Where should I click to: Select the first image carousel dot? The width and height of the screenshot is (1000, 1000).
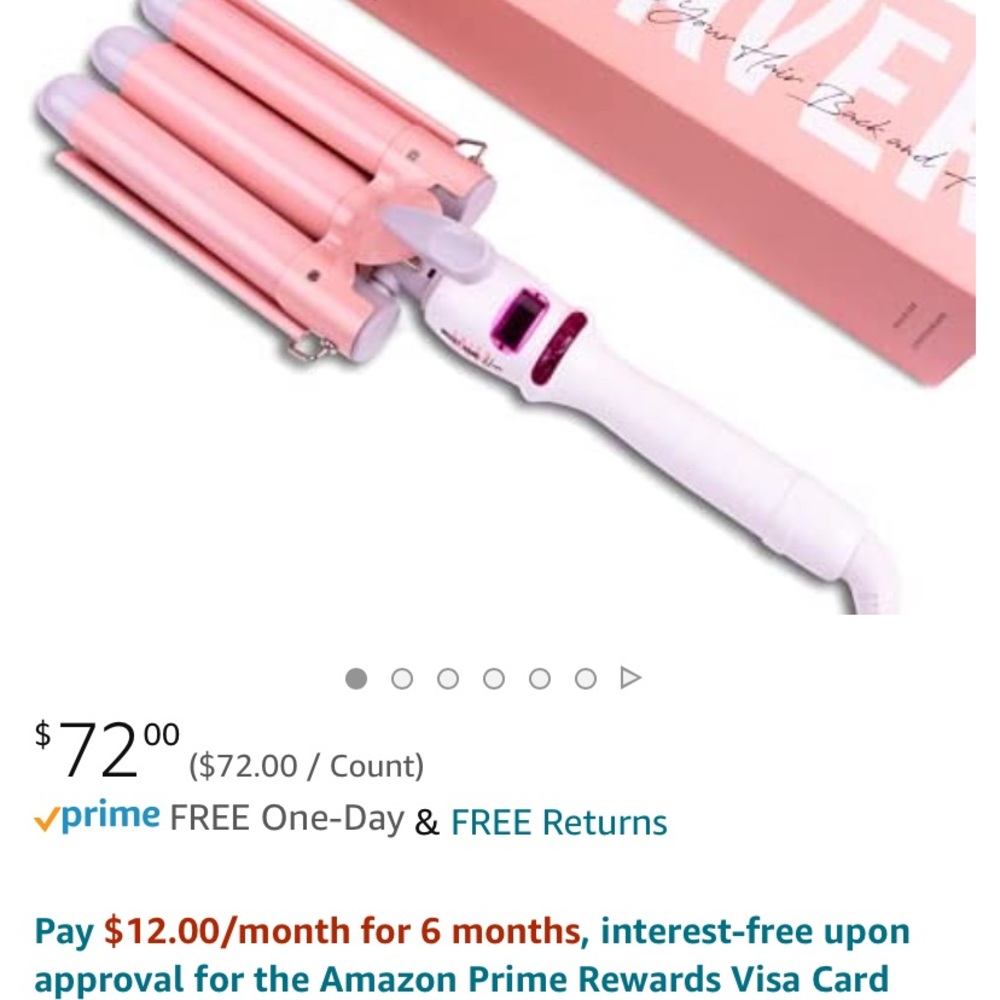356,679
